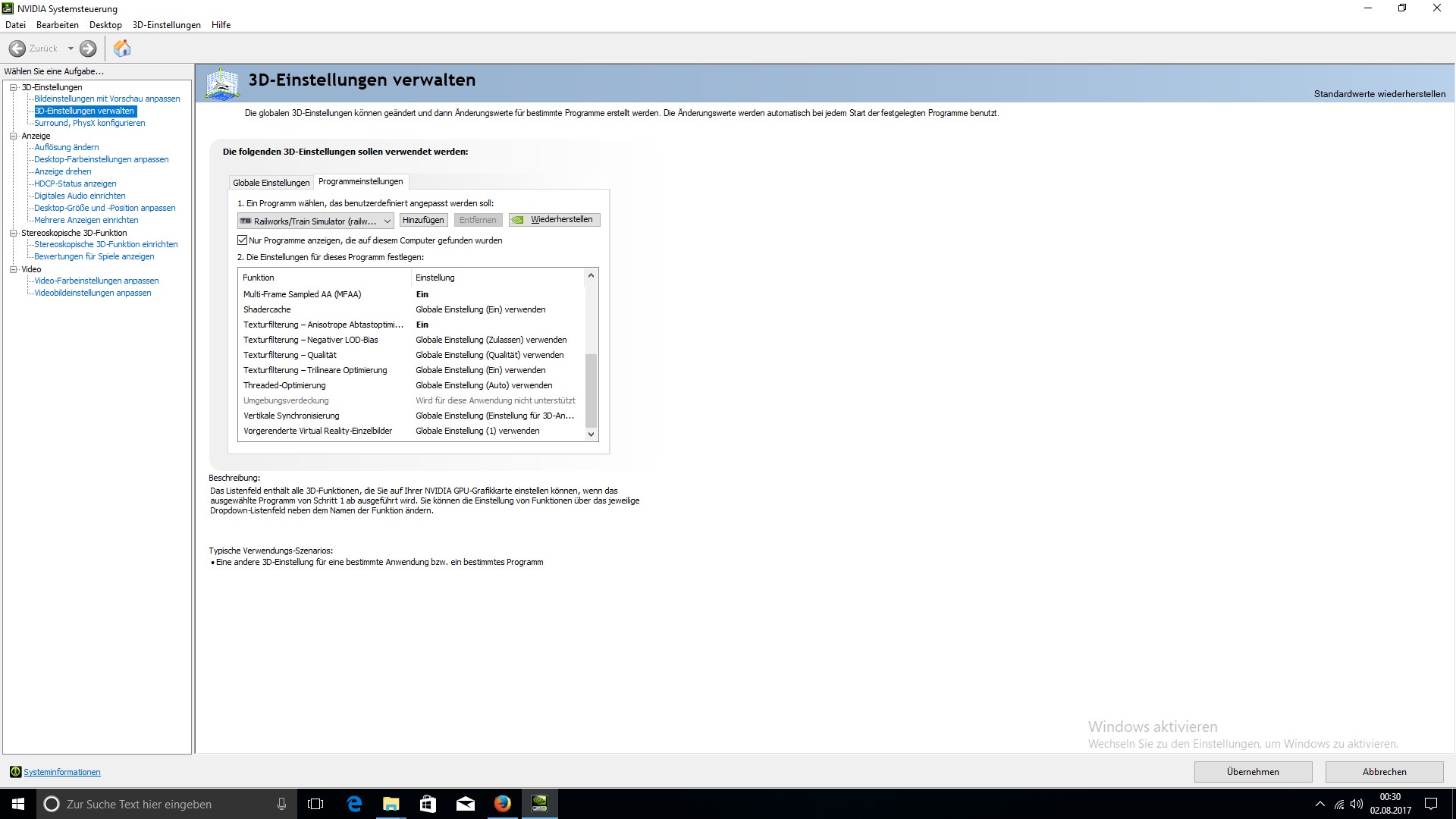Screen dimensions: 1456x819
Task: Collapse the 3D-Einstellungen tree node
Action: pyautogui.click(x=13, y=87)
